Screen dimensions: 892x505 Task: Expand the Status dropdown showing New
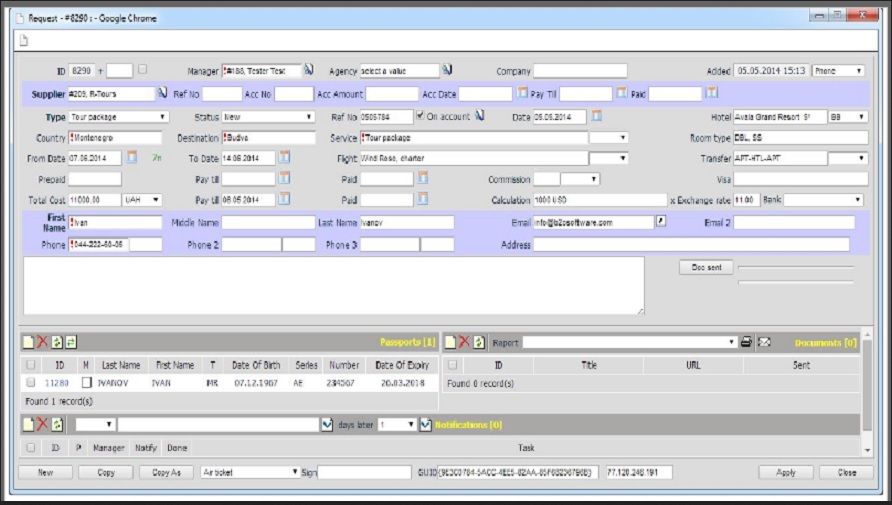coord(268,117)
